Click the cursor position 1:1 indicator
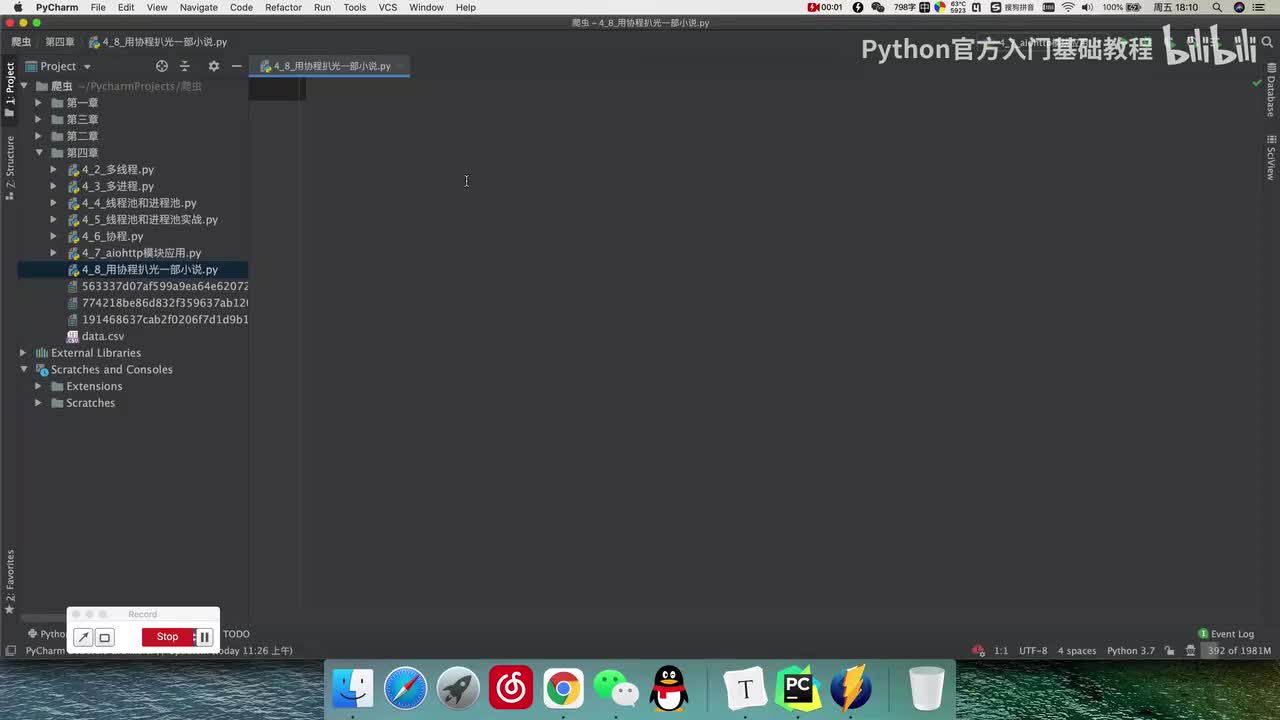The height and width of the screenshot is (720, 1280). (x=1001, y=651)
